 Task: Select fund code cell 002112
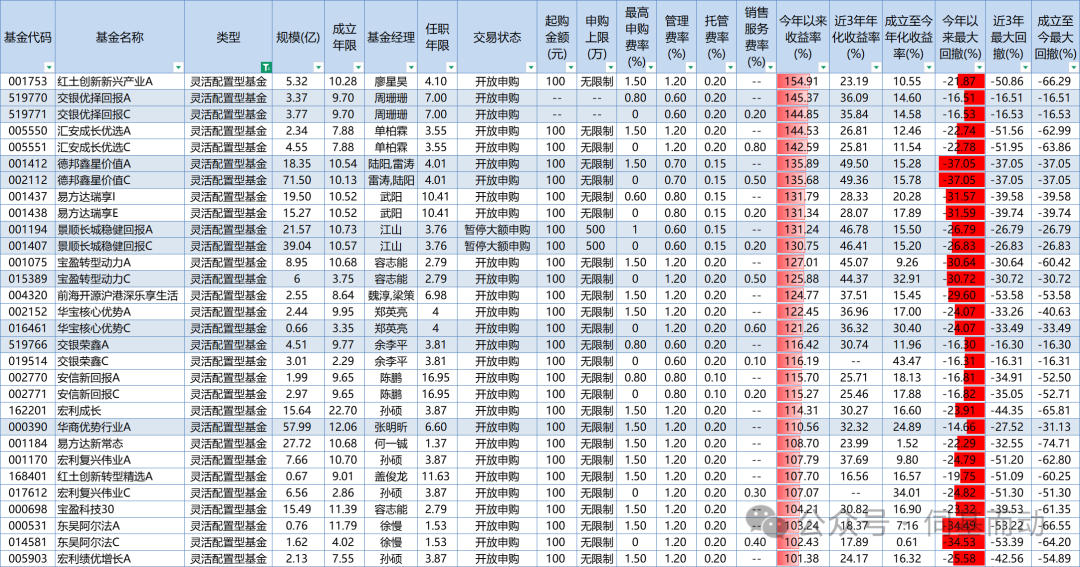click(28, 181)
